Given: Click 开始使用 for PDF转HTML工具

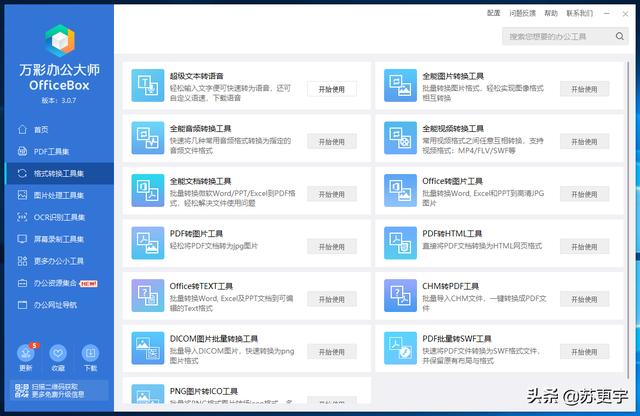Looking at the screenshot, I should tap(584, 247).
